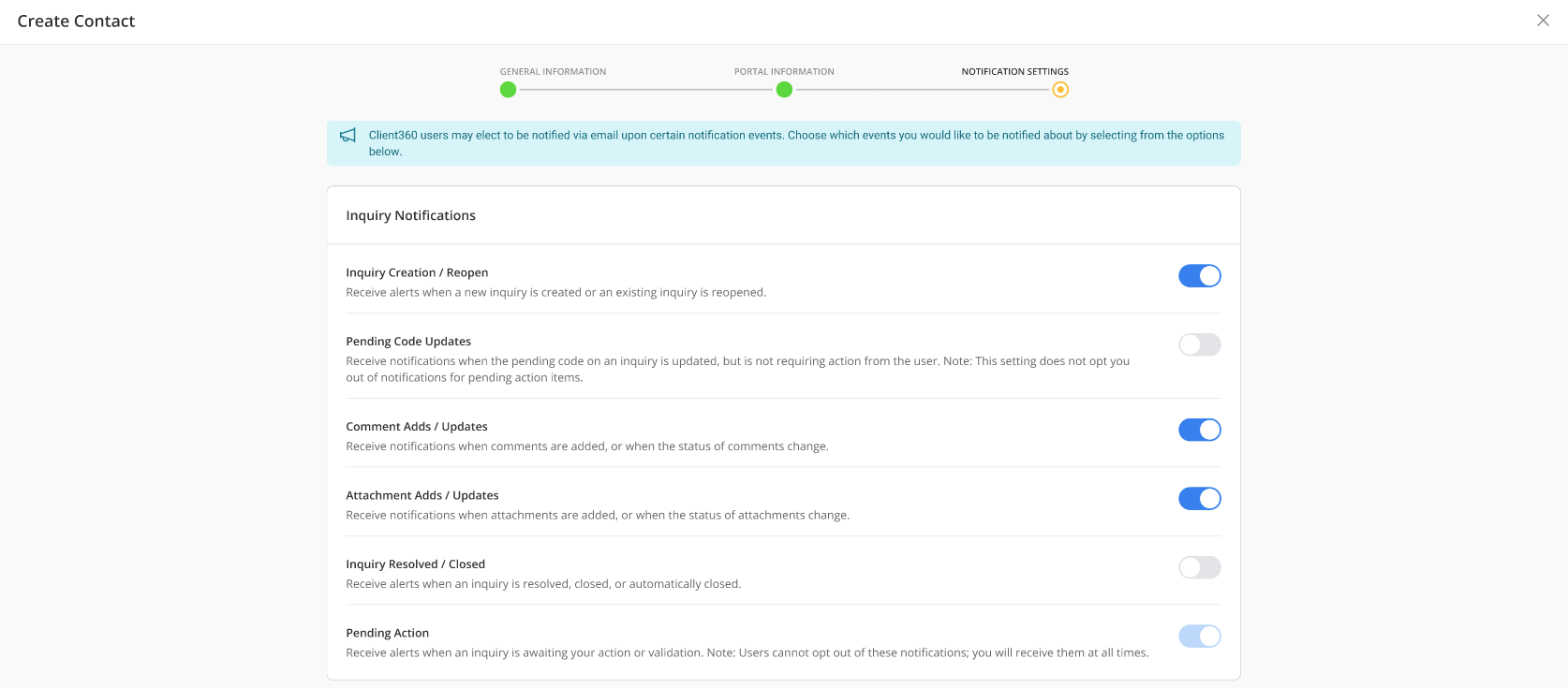Click the Inquiry Creation / Reopen label
The width and height of the screenshot is (1568, 688).
tap(417, 272)
